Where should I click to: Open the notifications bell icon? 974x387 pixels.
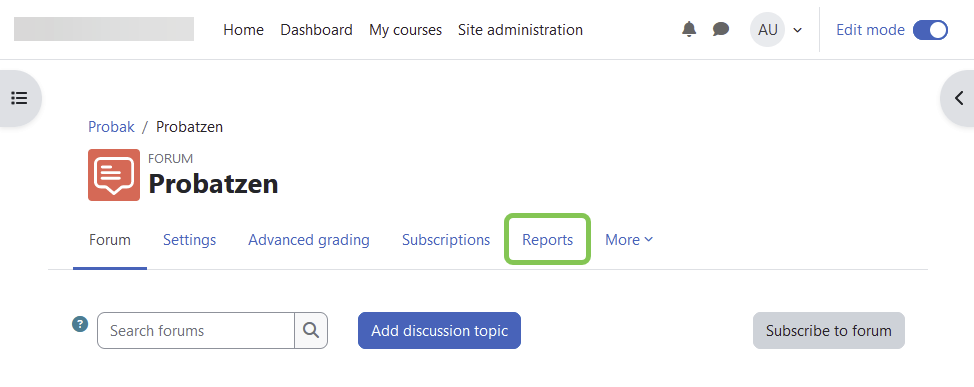[x=689, y=29]
